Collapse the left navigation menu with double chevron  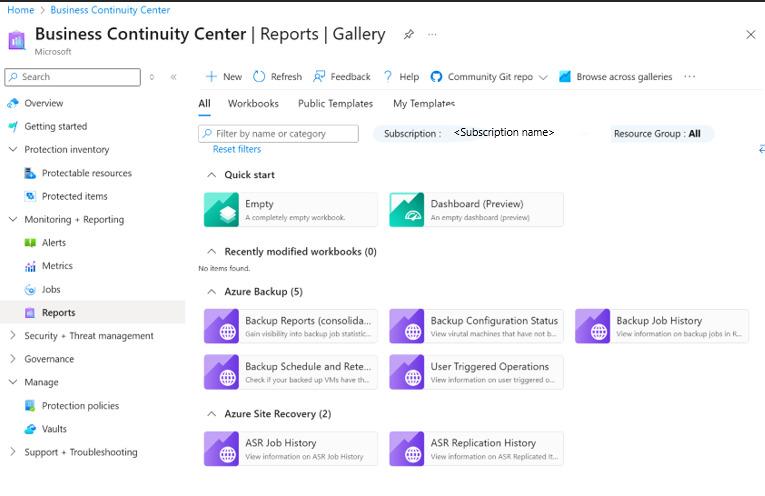point(174,77)
